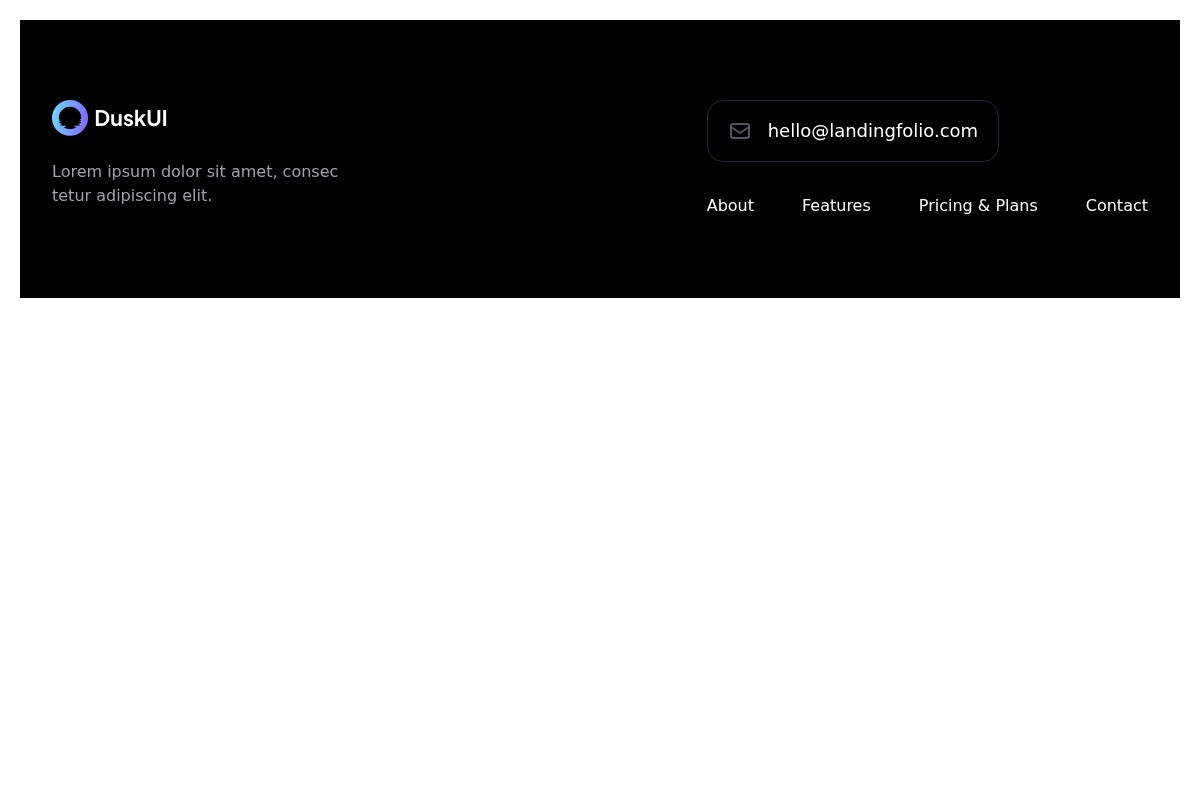This screenshot has height=800, width=1200.
Task: Open the hello@landingfolio.com email link
Action: (x=872, y=131)
